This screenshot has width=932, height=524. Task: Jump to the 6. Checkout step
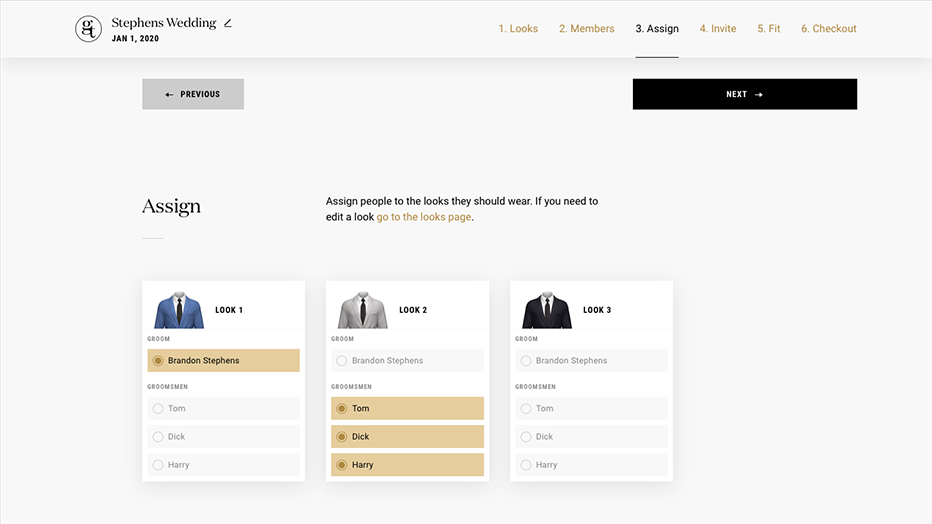pos(828,29)
